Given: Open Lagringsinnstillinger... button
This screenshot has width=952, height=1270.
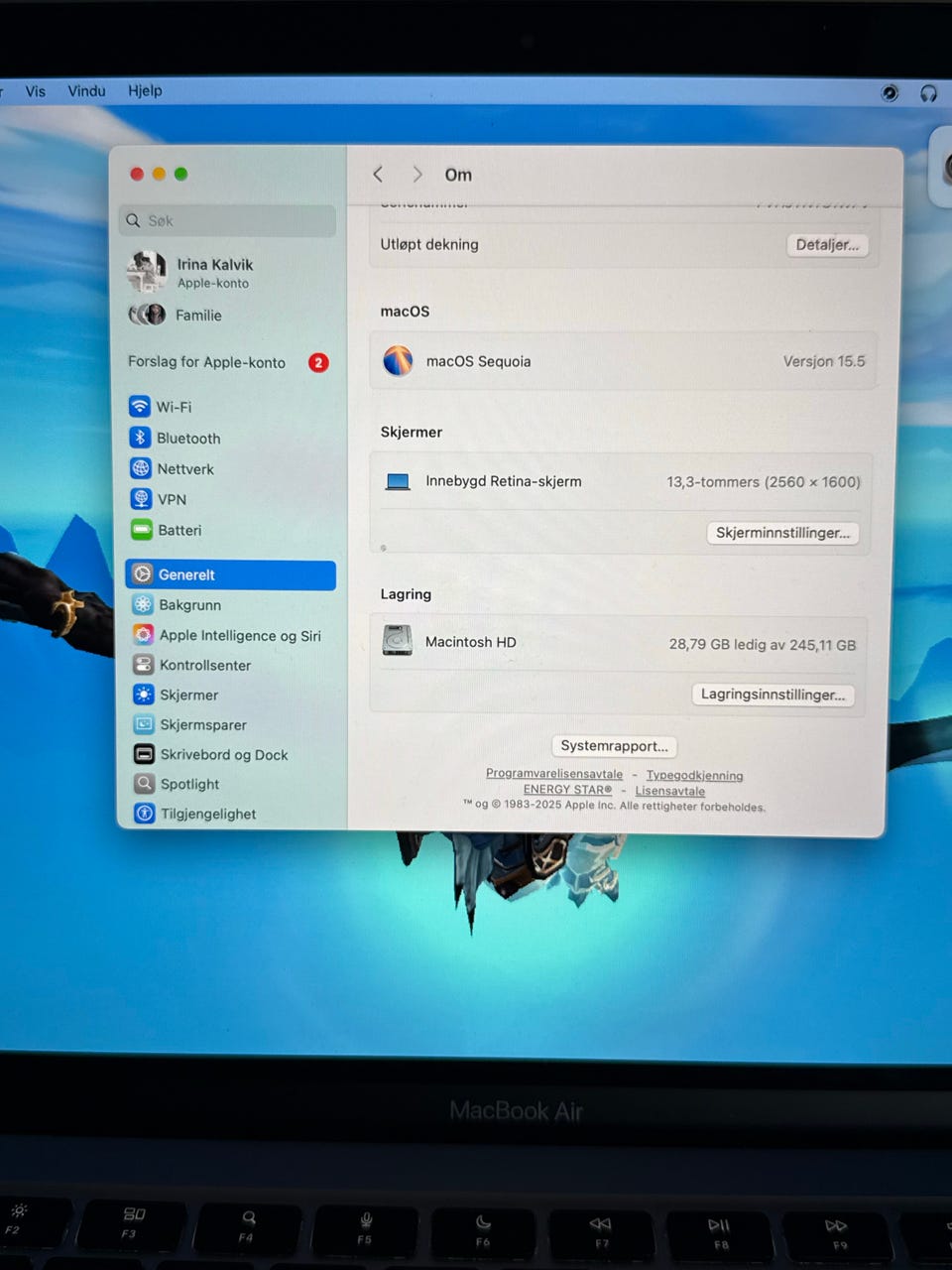Looking at the screenshot, I should (x=773, y=695).
